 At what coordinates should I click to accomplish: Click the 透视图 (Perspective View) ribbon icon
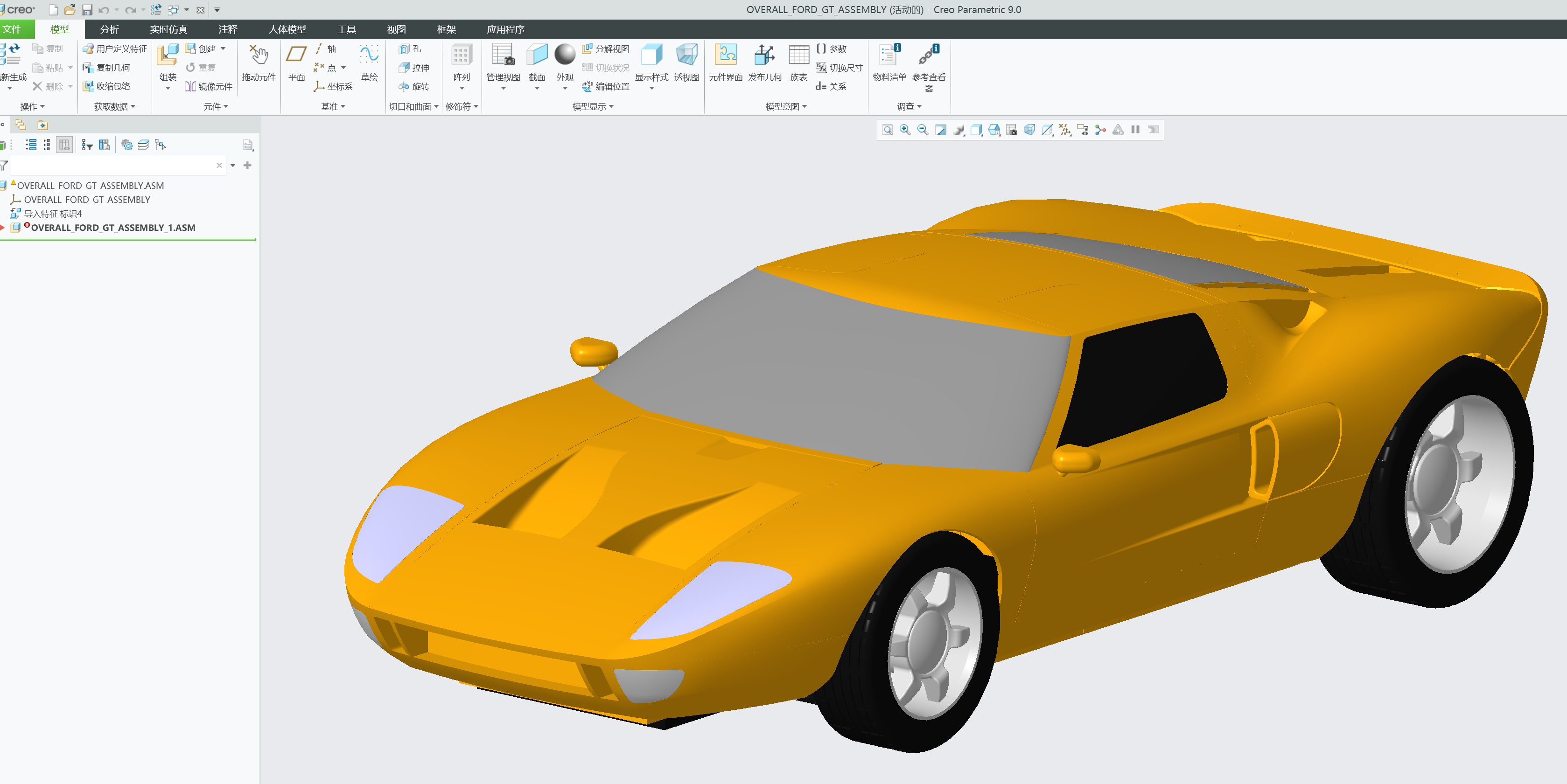coord(686,55)
